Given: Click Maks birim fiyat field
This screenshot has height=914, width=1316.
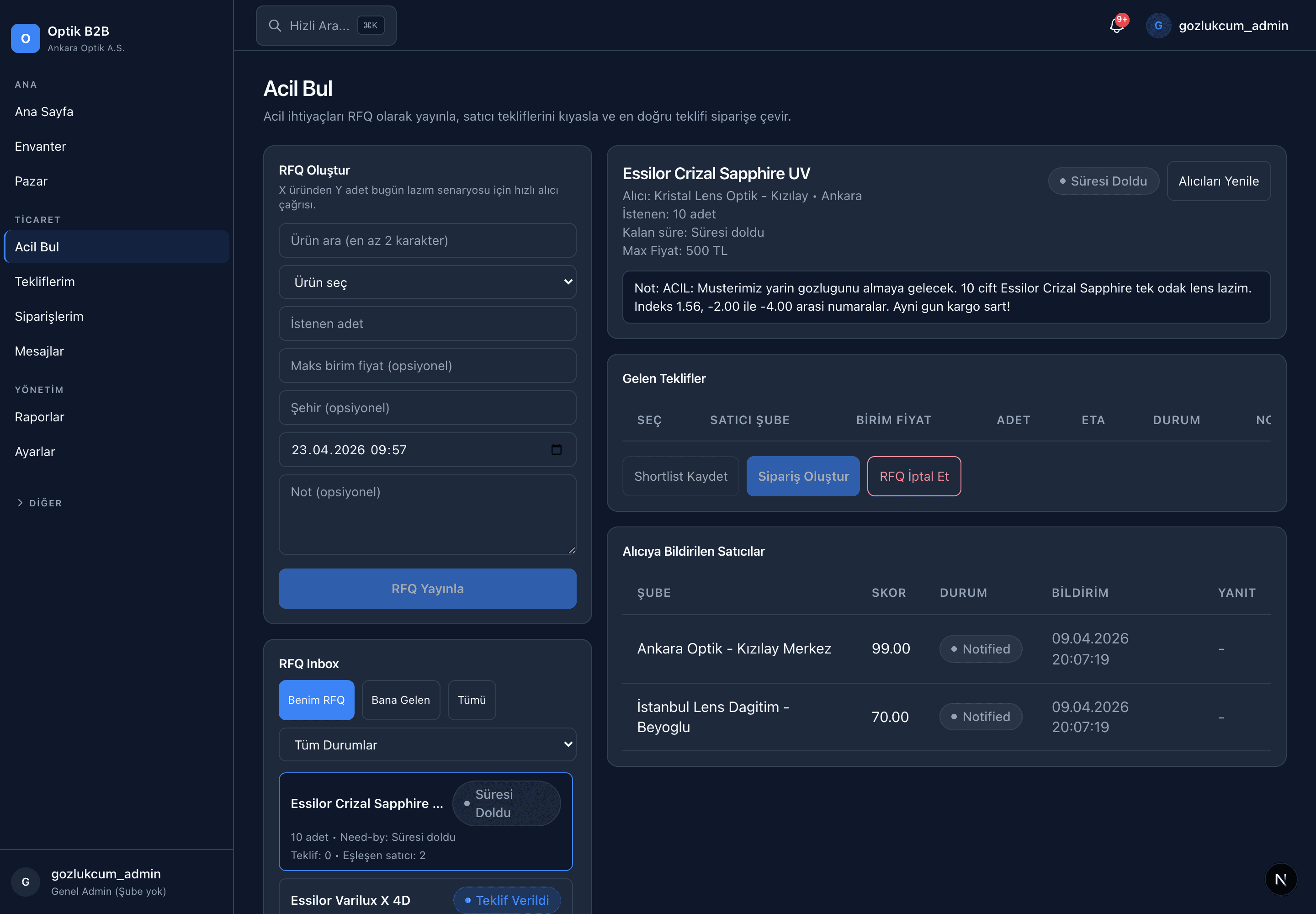Looking at the screenshot, I should tap(427, 365).
